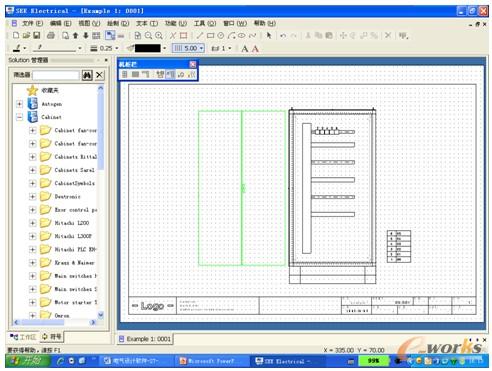This screenshot has width=492, height=371.
Task: Open the 工具 (O) menu
Action: coord(205,23)
